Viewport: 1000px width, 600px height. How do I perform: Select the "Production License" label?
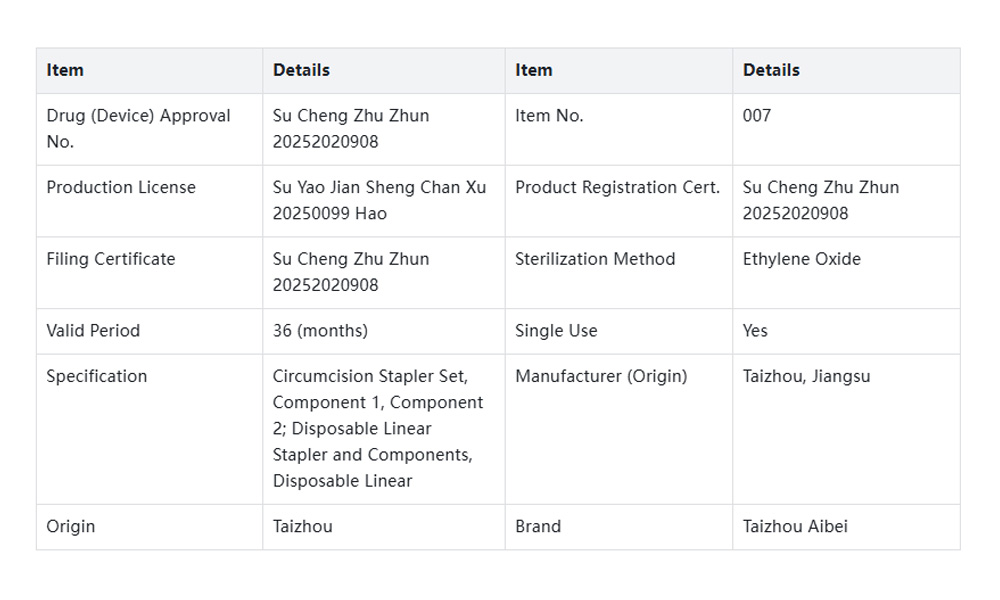(121, 188)
